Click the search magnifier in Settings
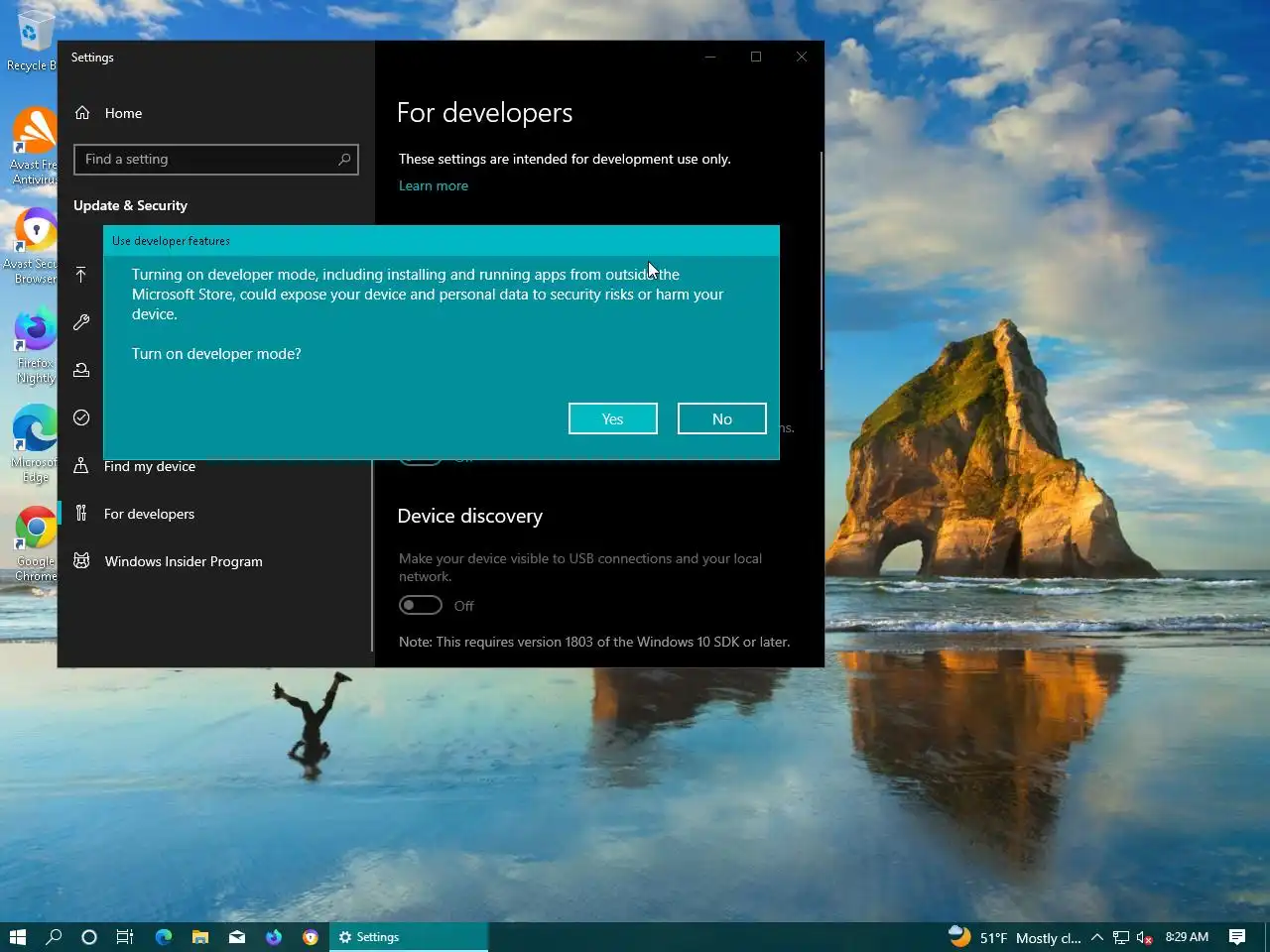1270x952 pixels. [344, 159]
